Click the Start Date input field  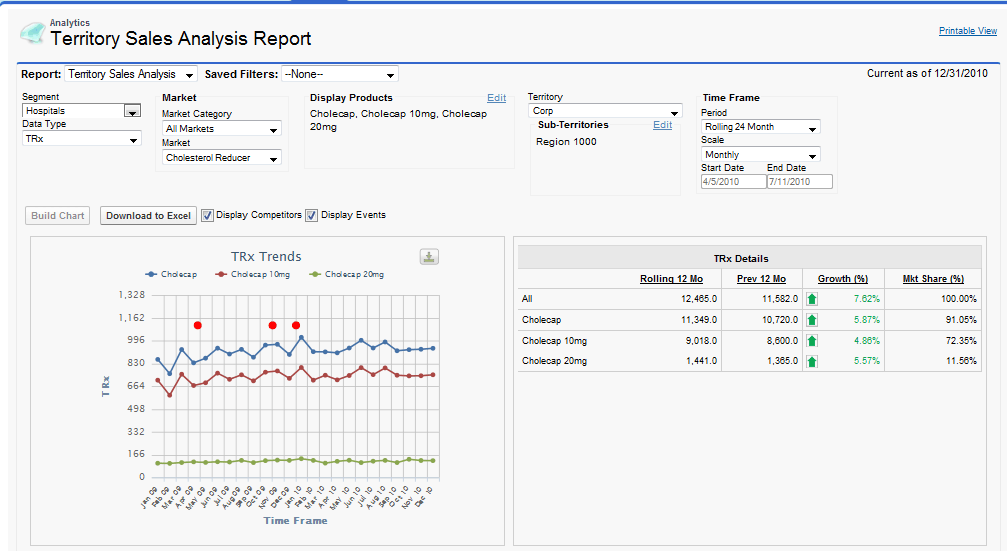click(x=732, y=182)
